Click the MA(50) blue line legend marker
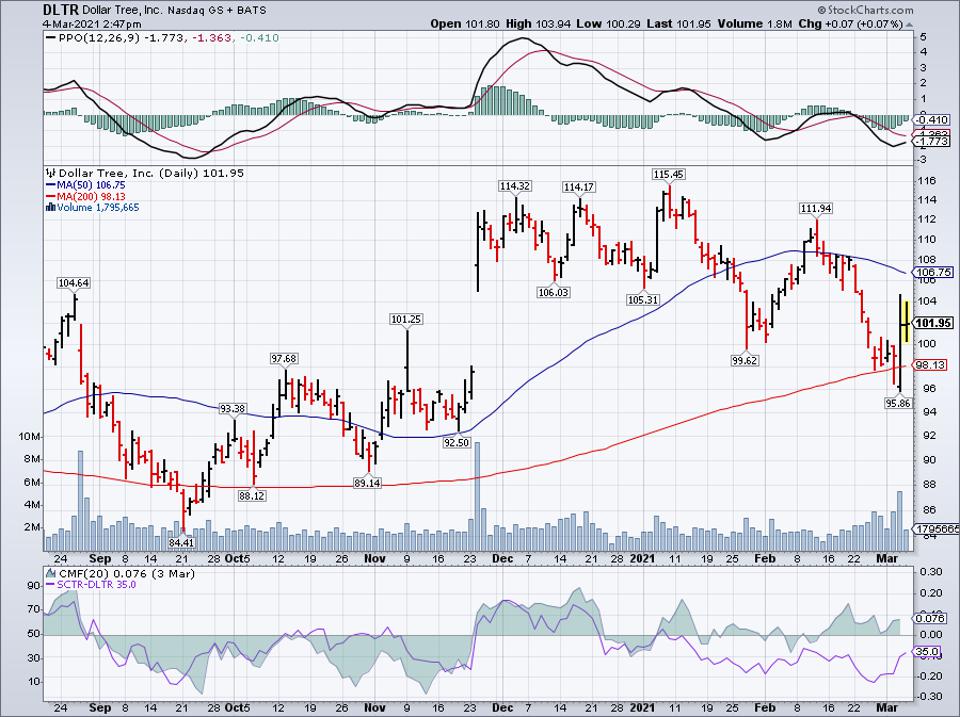960x717 pixels. 49,184
